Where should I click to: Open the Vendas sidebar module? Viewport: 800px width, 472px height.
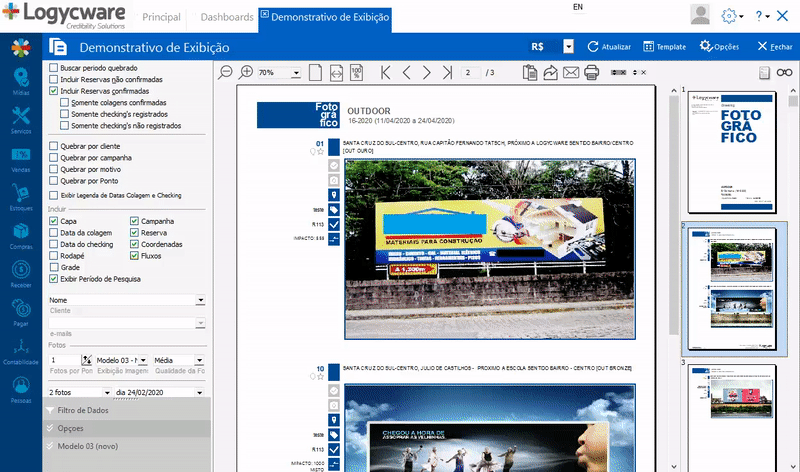19,161
